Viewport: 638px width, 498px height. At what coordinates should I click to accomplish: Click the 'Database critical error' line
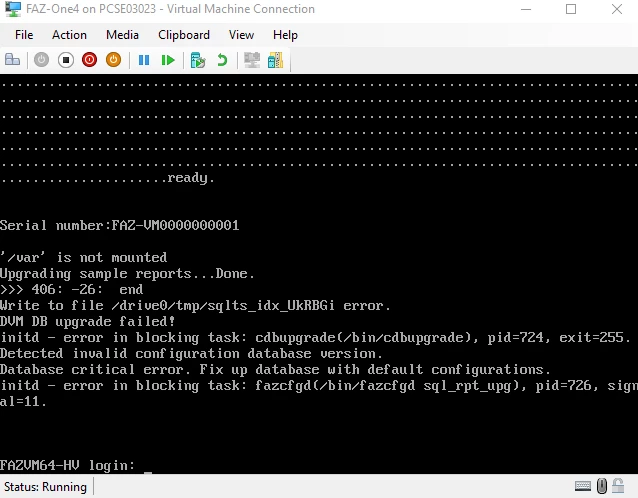pyautogui.click(x=275, y=369)
